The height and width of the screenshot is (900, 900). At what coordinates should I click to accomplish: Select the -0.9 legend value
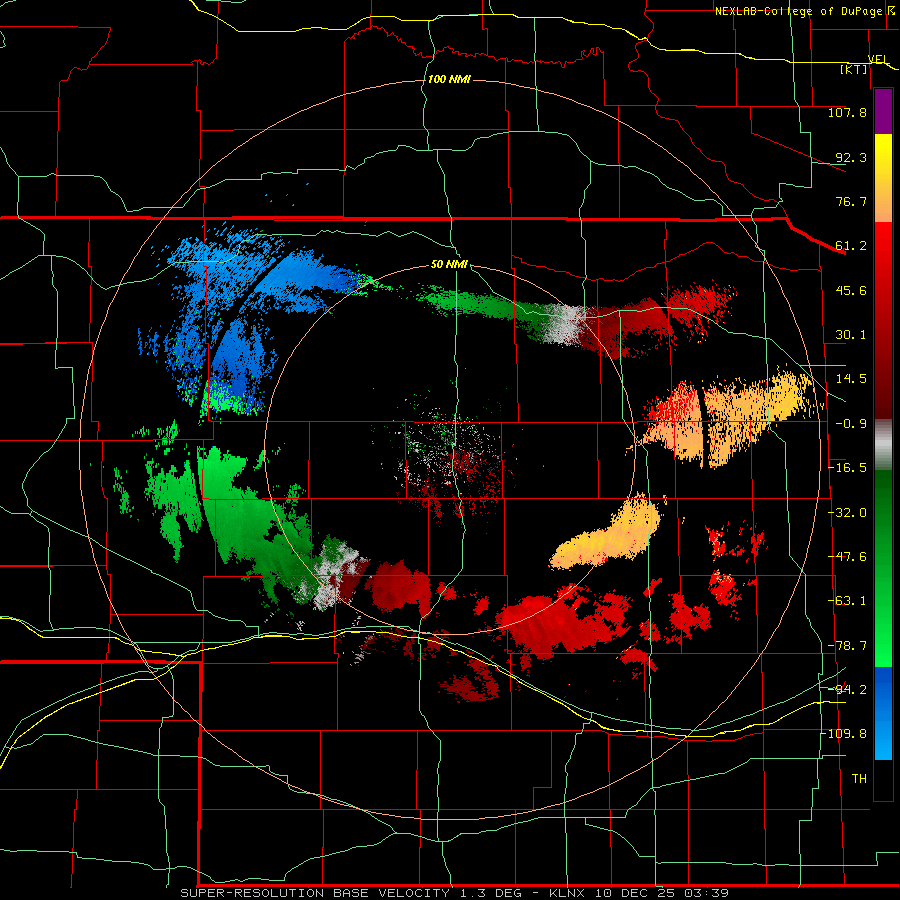(x=851, y=424)
